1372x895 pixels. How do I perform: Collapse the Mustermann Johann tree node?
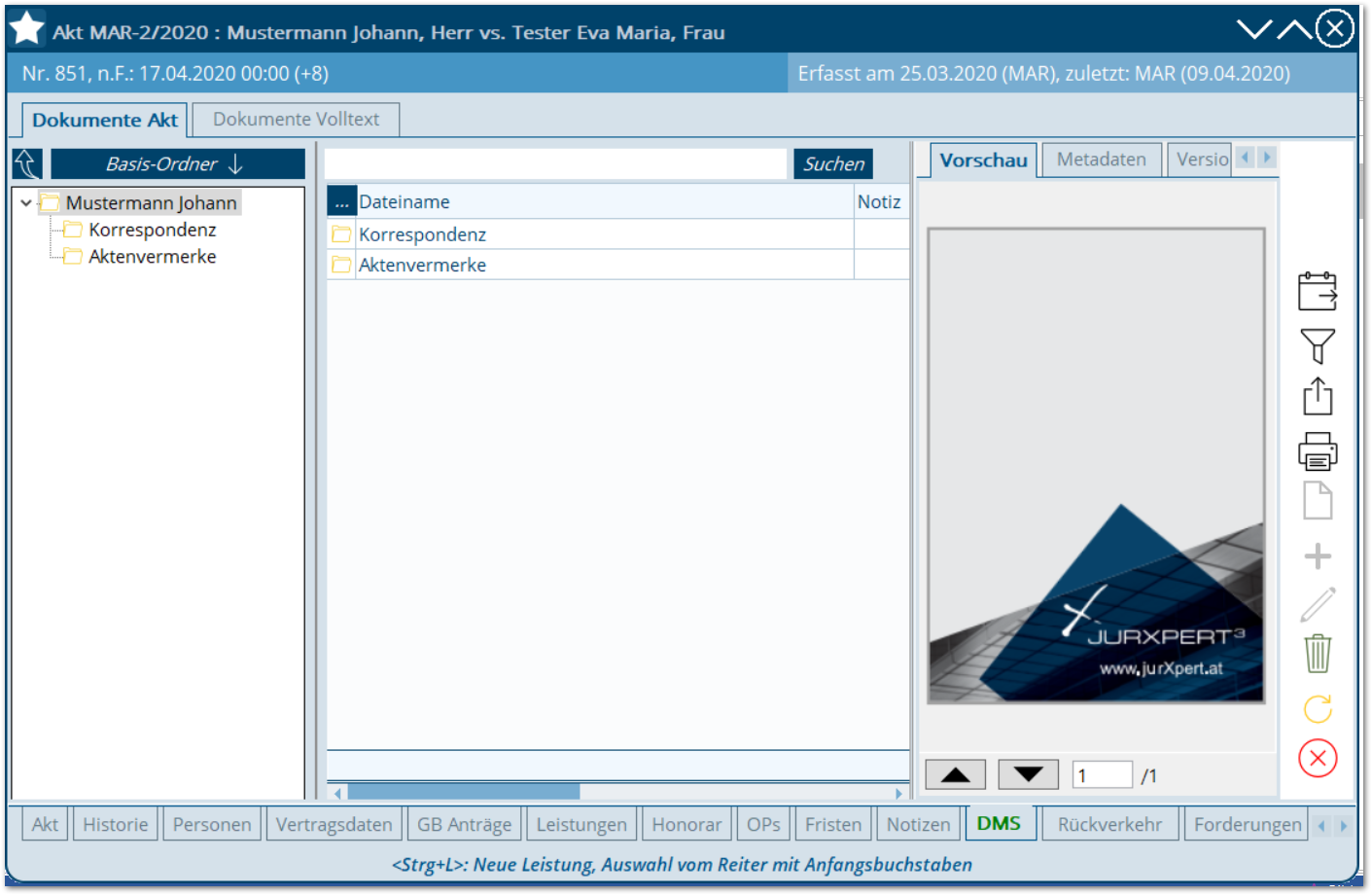coord(26,203)
